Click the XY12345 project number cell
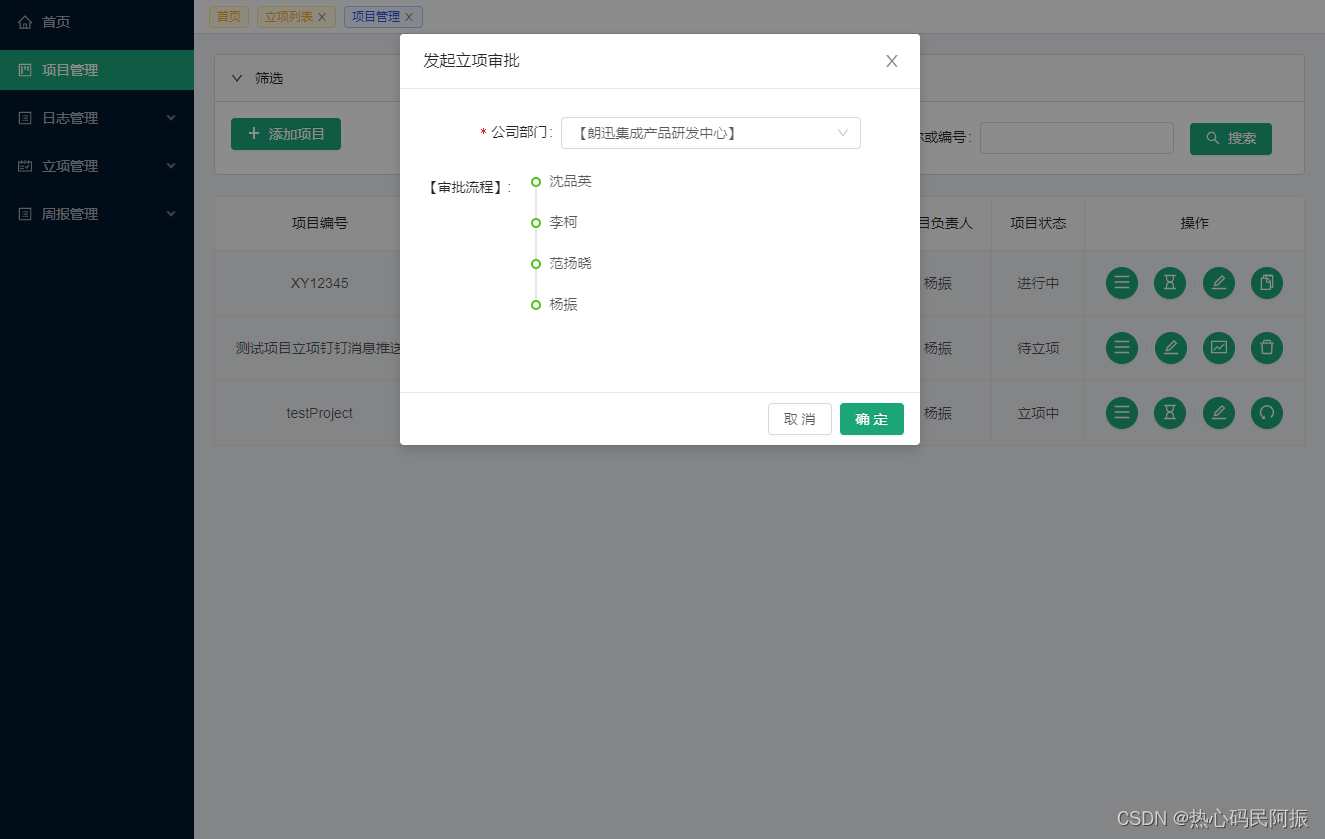 320,283
